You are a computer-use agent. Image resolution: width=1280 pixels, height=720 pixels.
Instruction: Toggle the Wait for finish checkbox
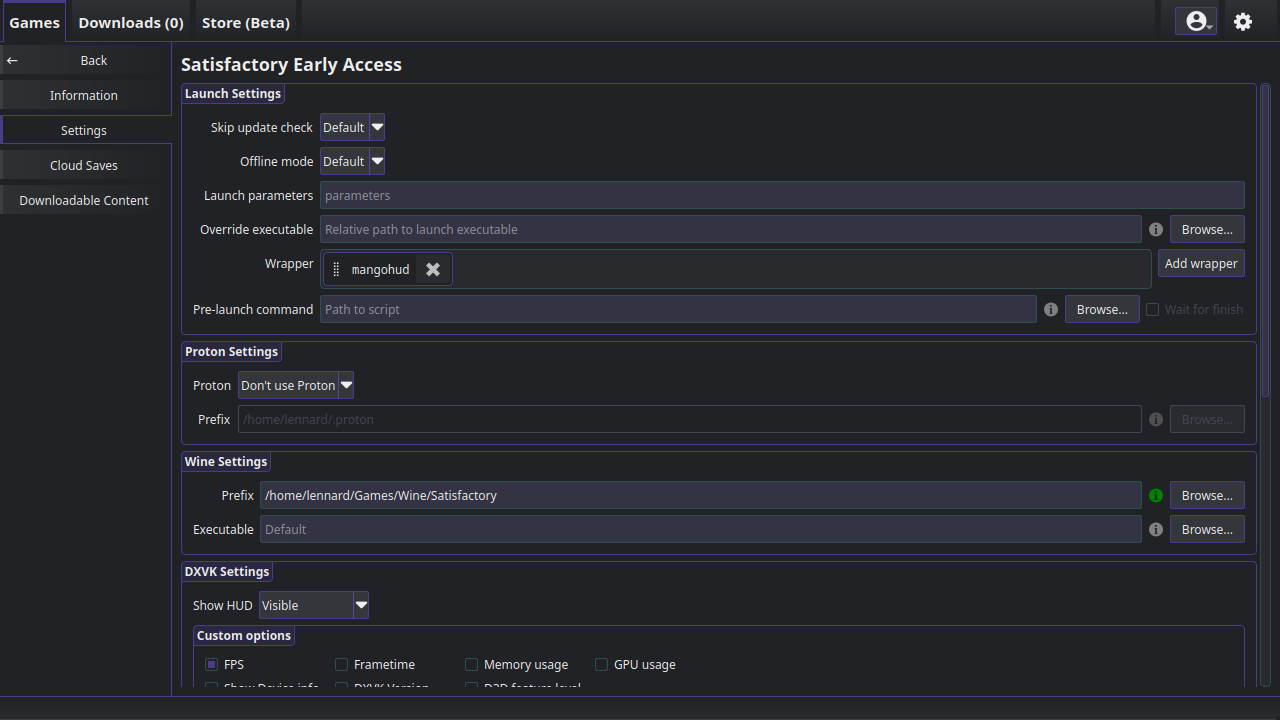point(1152,309)
